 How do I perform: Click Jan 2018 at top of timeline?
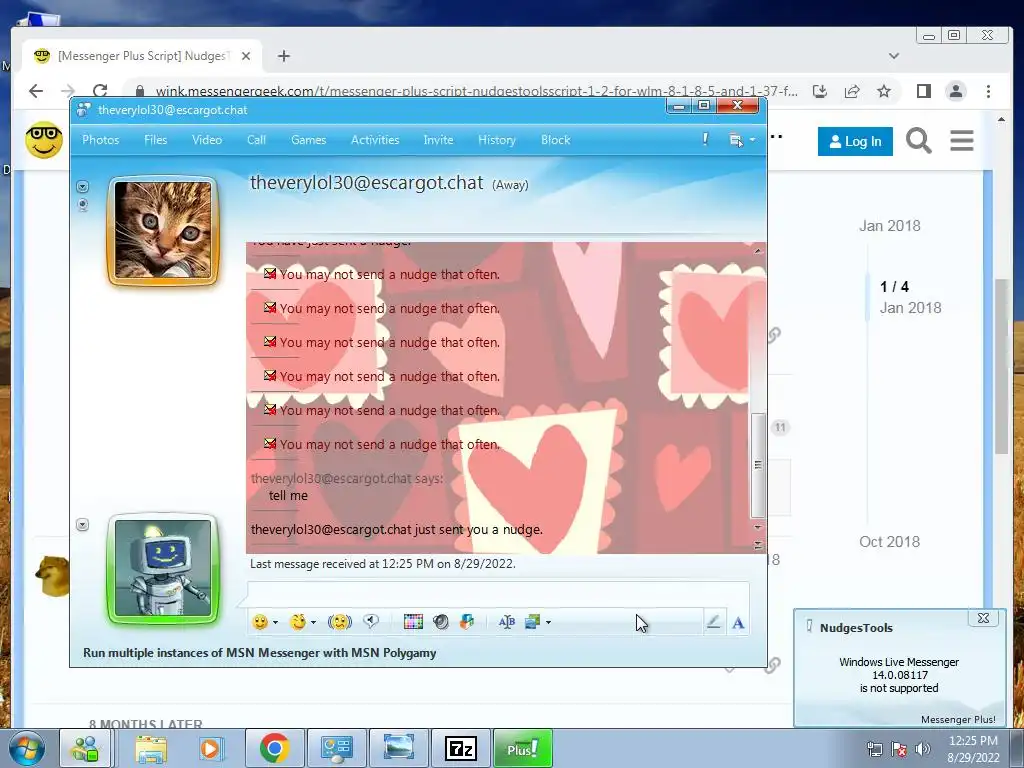(889, 226)
